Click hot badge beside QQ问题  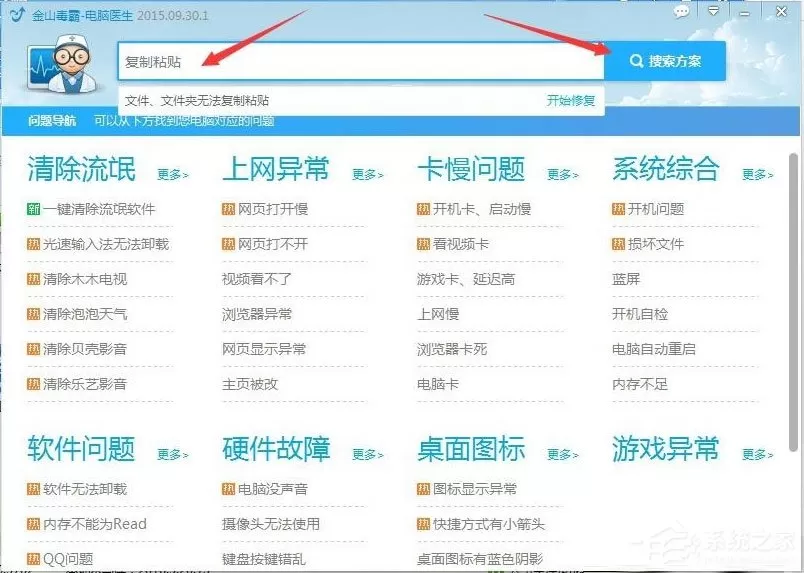33,559
